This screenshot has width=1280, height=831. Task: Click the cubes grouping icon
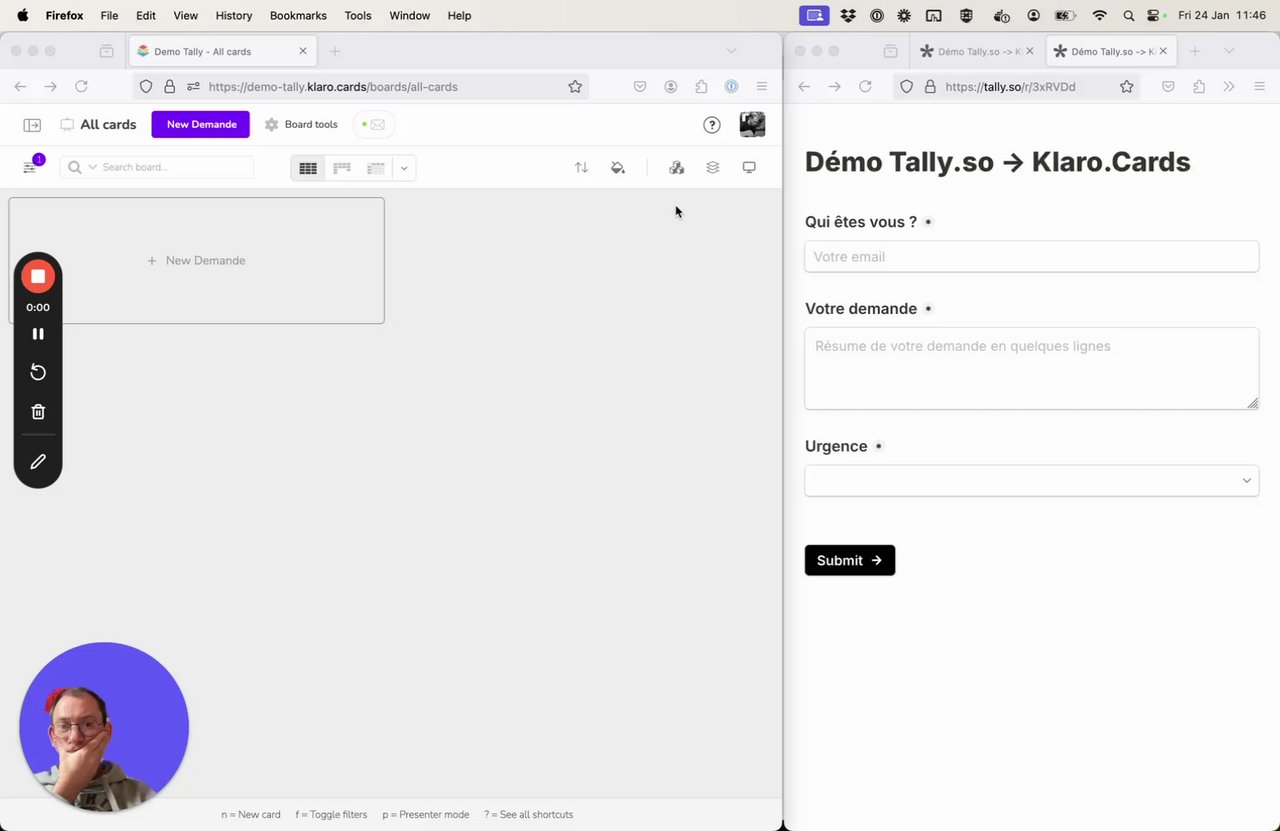(677, 167)
